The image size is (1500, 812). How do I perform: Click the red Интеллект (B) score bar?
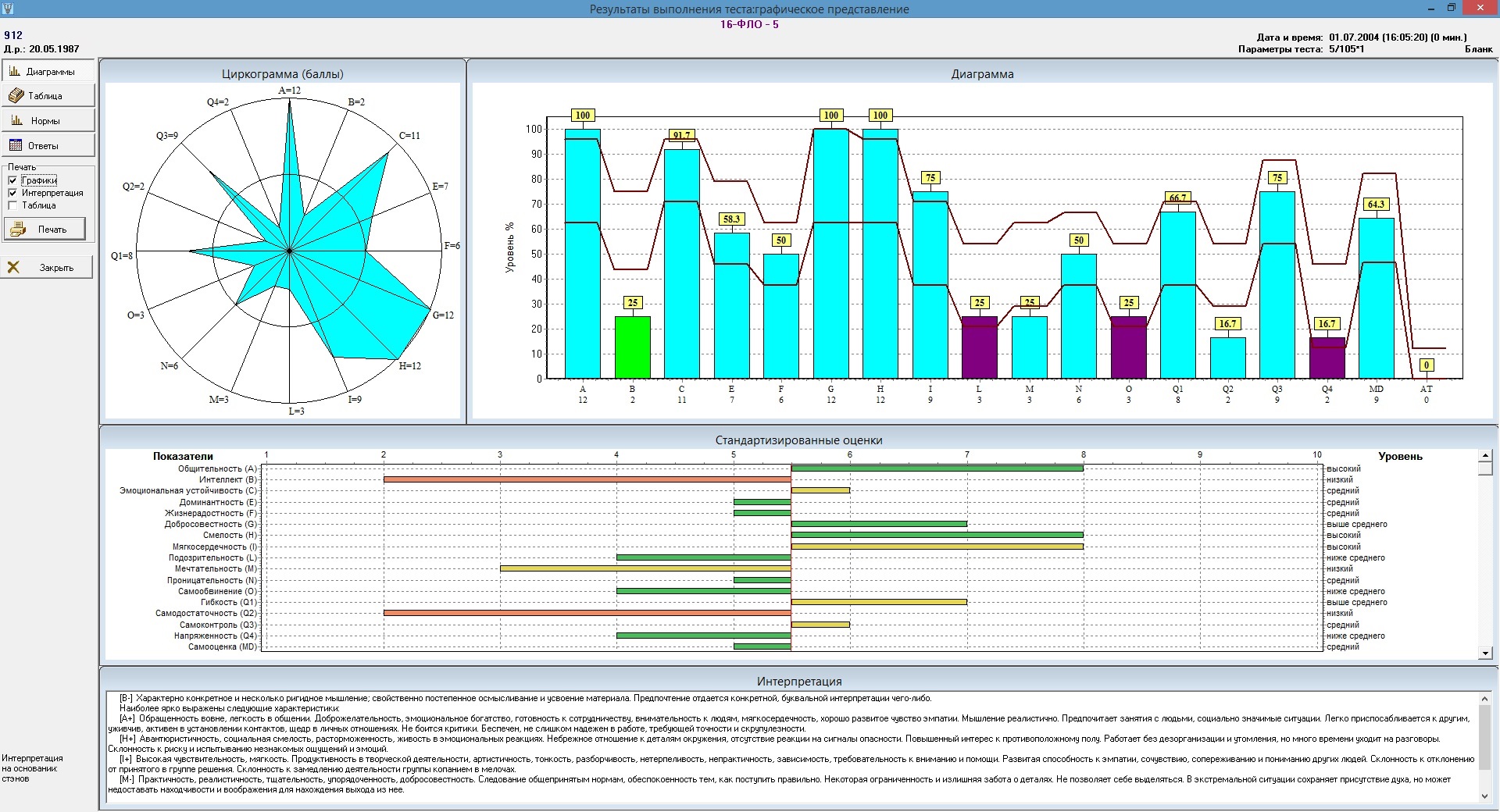586,479
